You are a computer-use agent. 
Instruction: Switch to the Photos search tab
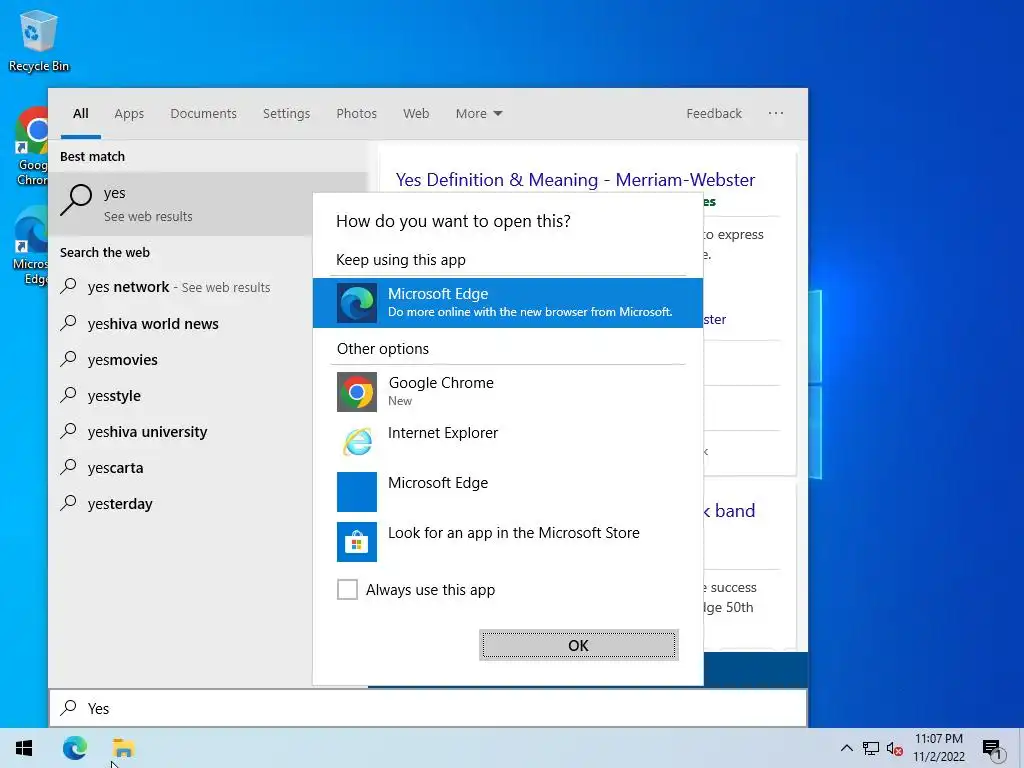point(356,114)
